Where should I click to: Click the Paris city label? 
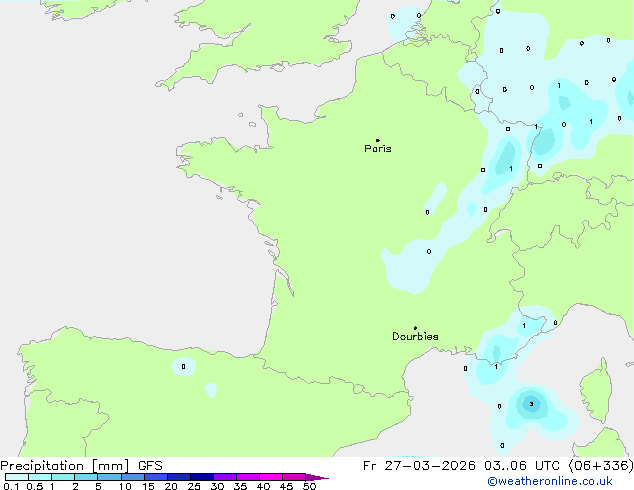pos(378,149)
